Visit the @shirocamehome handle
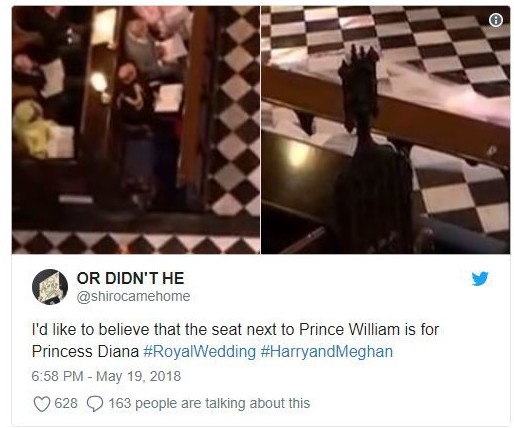The width and height of the screenshot is (514, 428). click(133, 296)
